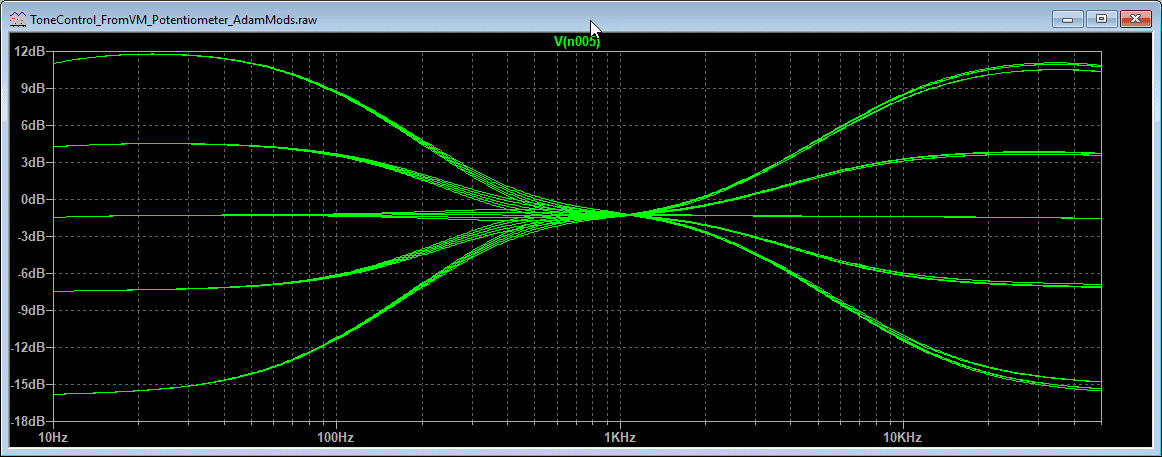Click the -15dB vertical axis label
This screenshot has height=457, width=1162.
tap(30, 384)
